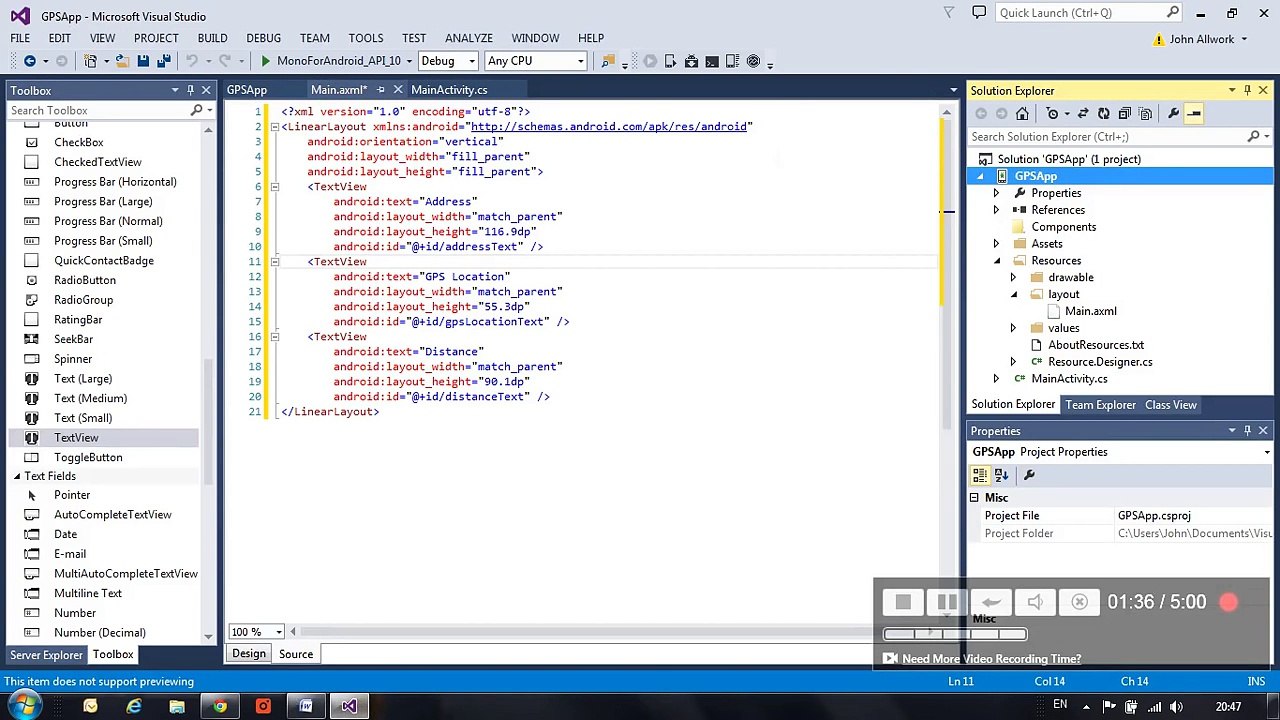Collapse Resources folder in Solution Explorer
1280x720 pixels.
pos(996,261)
